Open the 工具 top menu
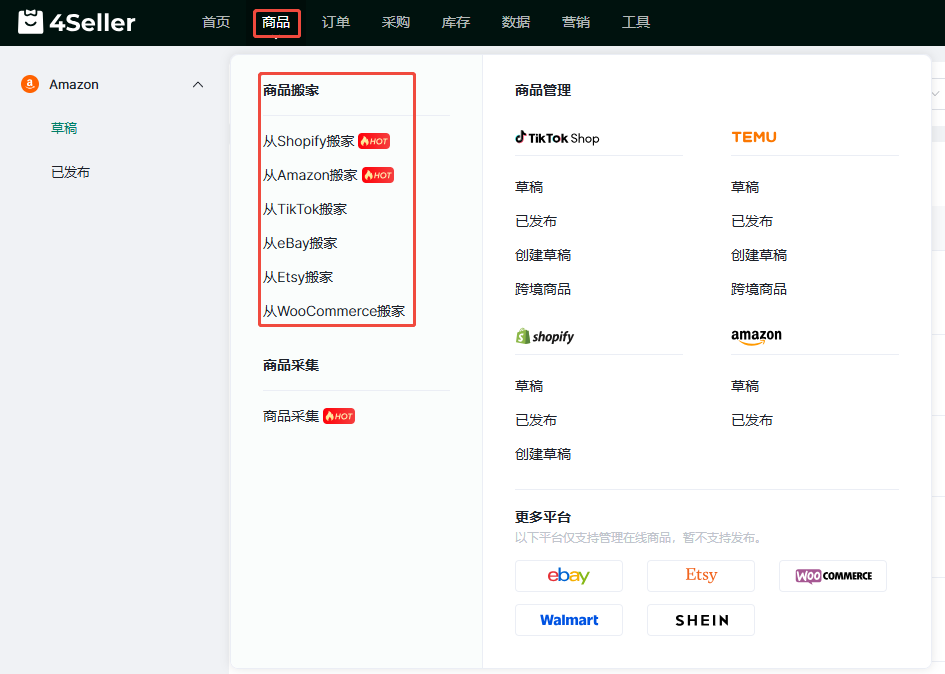 (636, 22)
